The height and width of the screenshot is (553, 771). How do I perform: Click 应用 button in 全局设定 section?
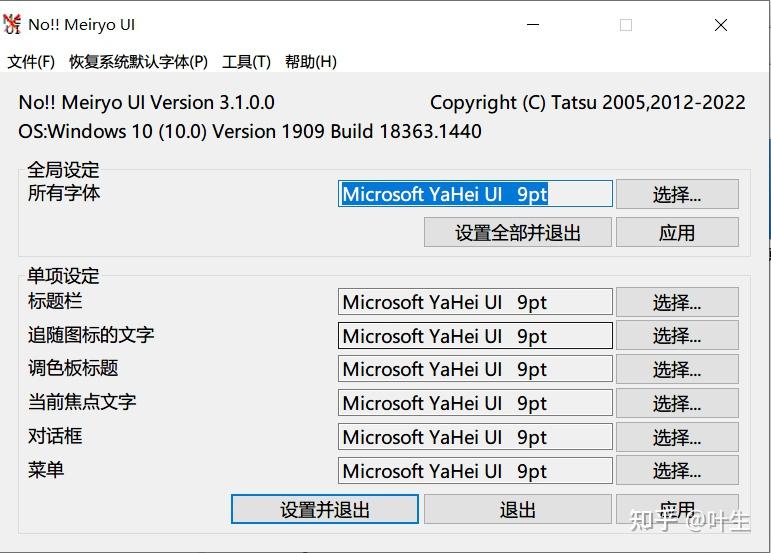pos(677,232)
